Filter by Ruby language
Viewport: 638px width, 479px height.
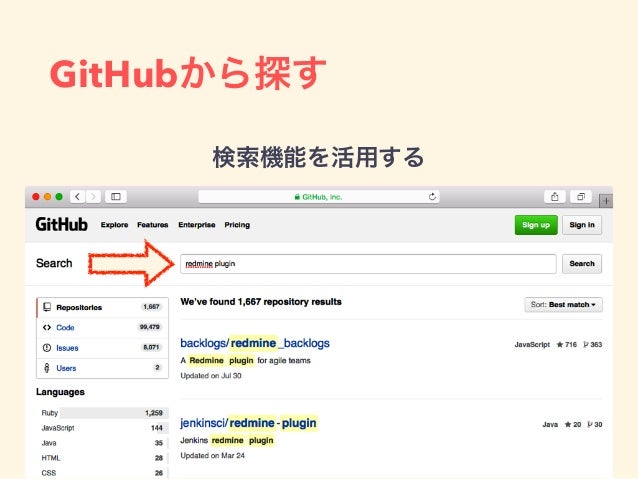pyautogui.click(x=104, y=413)
